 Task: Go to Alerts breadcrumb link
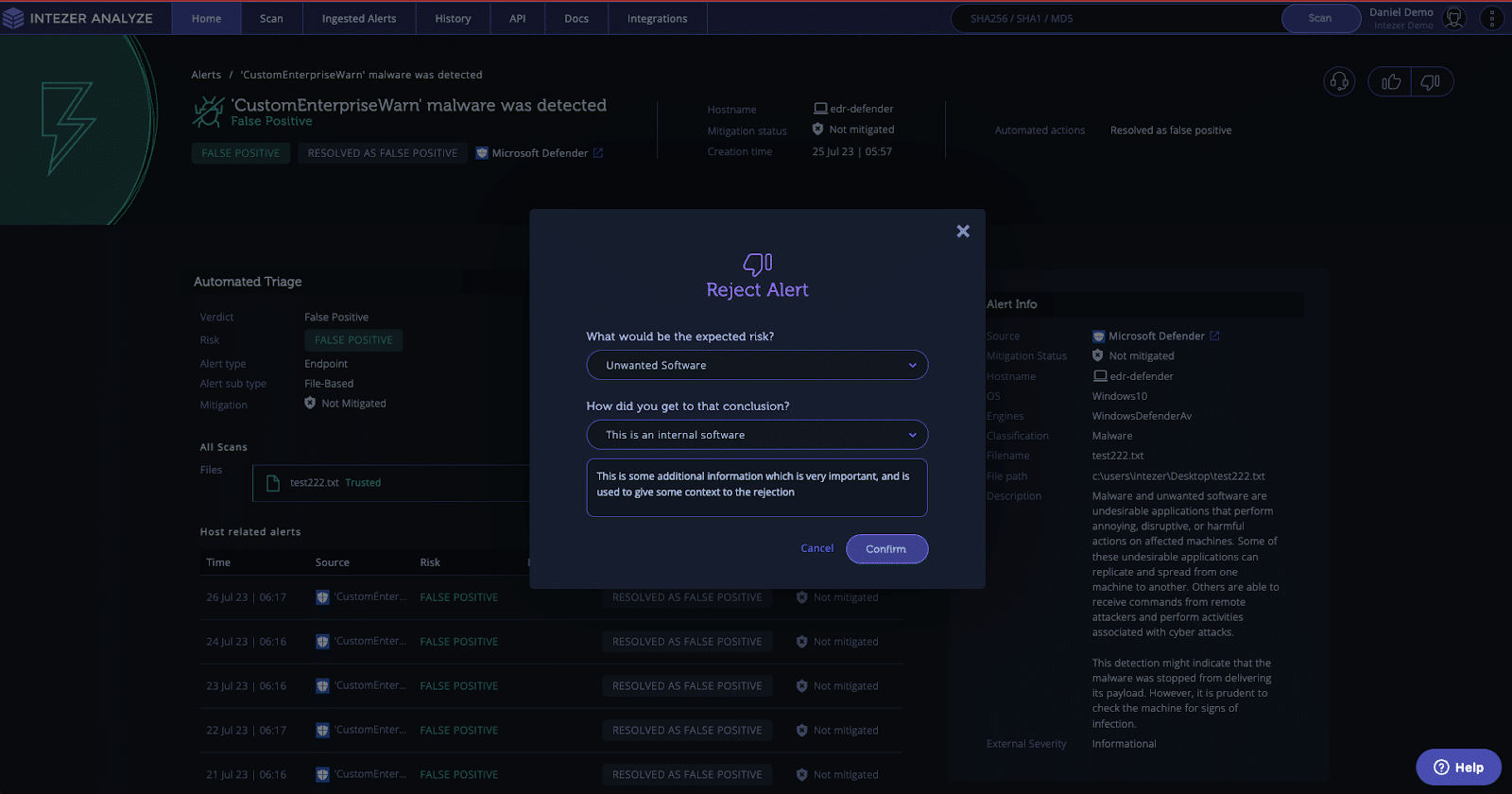[206, 75]
